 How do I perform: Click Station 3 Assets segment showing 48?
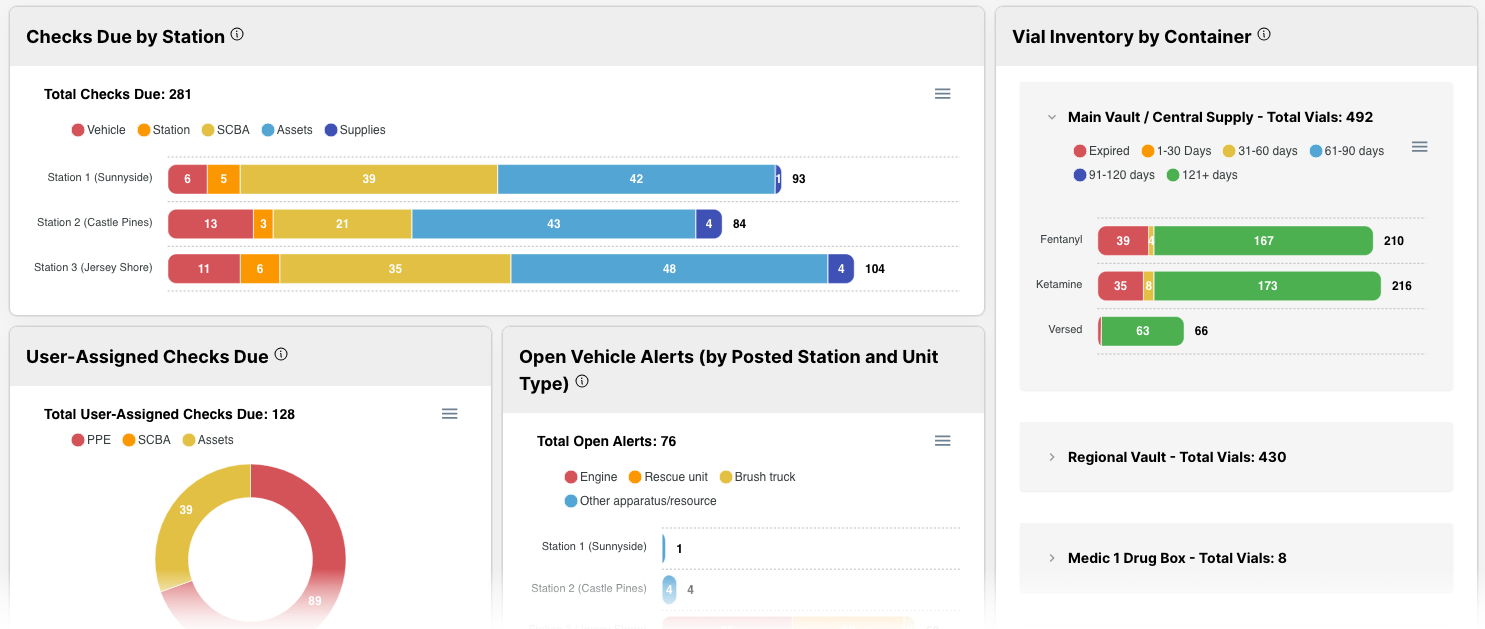point(669,269)
